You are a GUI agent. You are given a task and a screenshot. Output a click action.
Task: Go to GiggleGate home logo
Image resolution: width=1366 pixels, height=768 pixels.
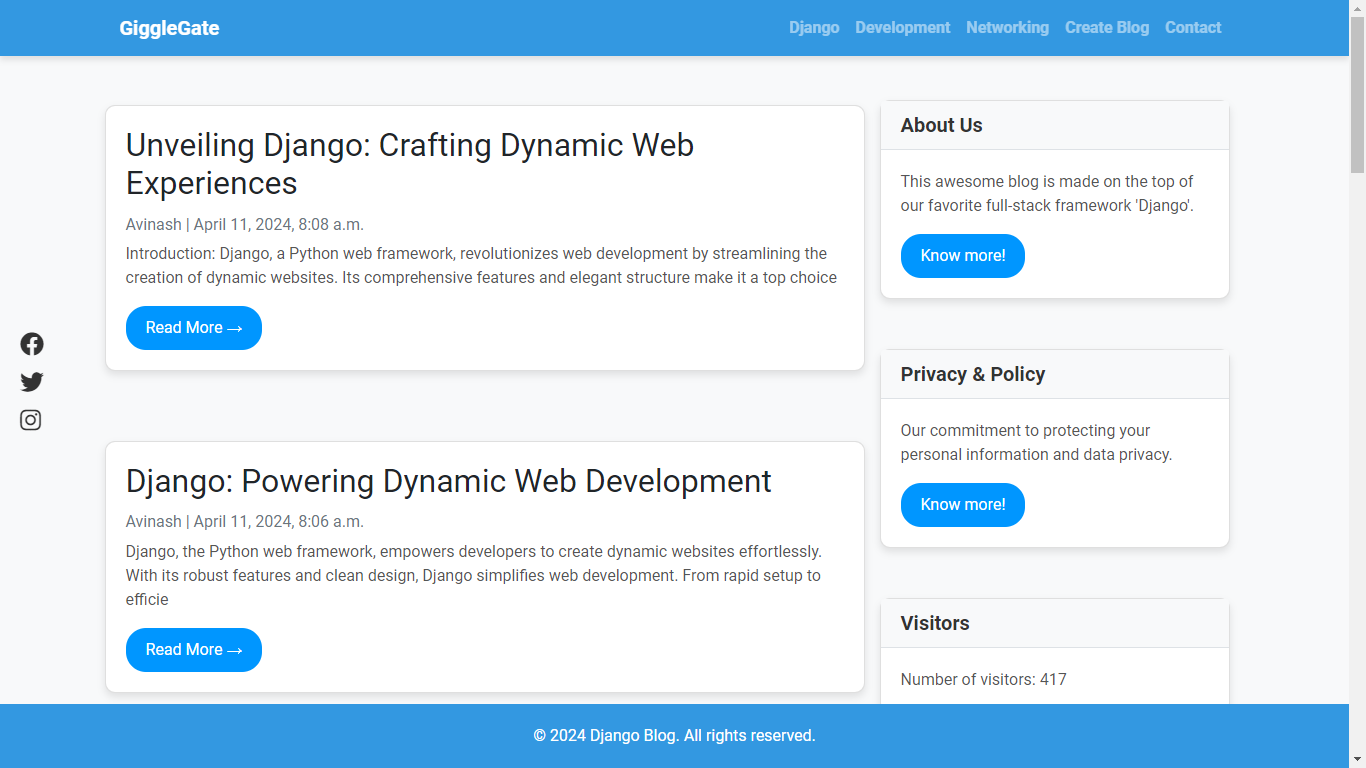169,28
